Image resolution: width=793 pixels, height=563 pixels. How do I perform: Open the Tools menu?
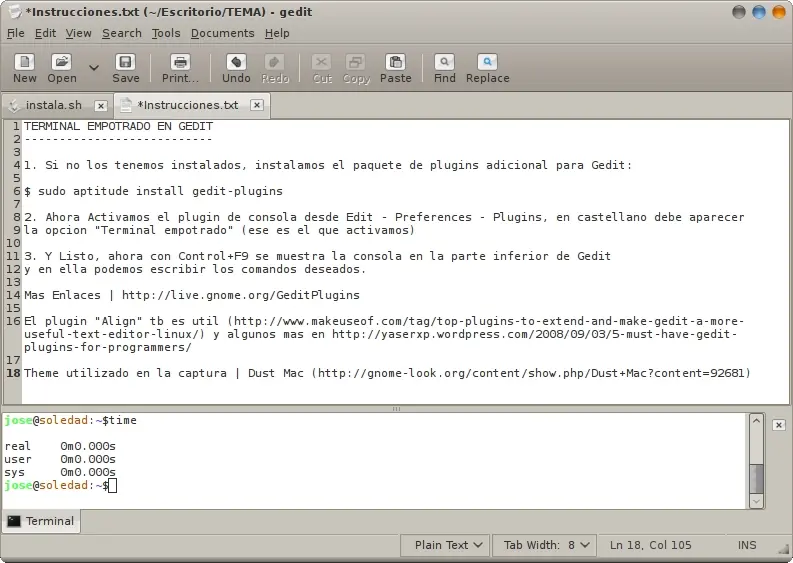[x=166, y=33]
